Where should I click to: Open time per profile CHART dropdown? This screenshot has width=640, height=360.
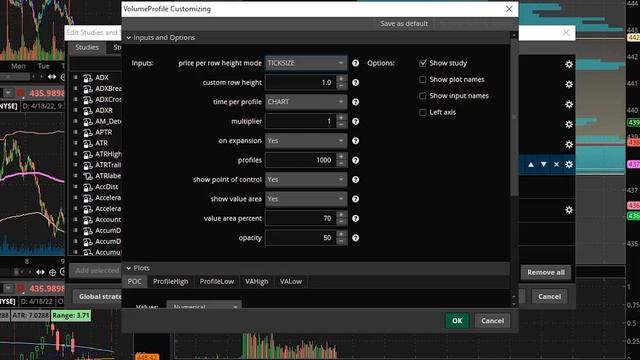pyautogui.click(x=306, y=102)
